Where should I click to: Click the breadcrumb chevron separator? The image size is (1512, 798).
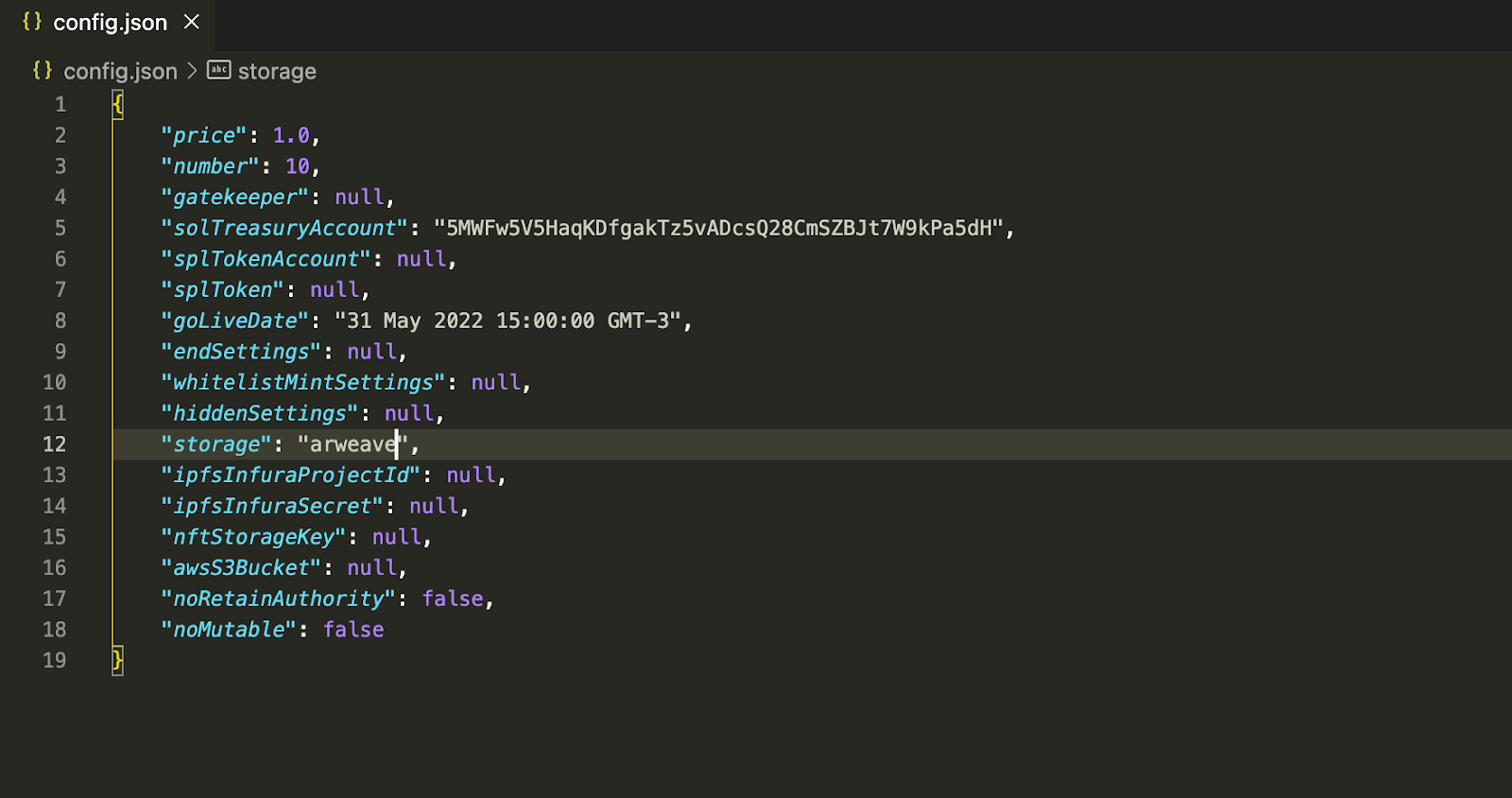pyautogui.click(x=192, y=71)
